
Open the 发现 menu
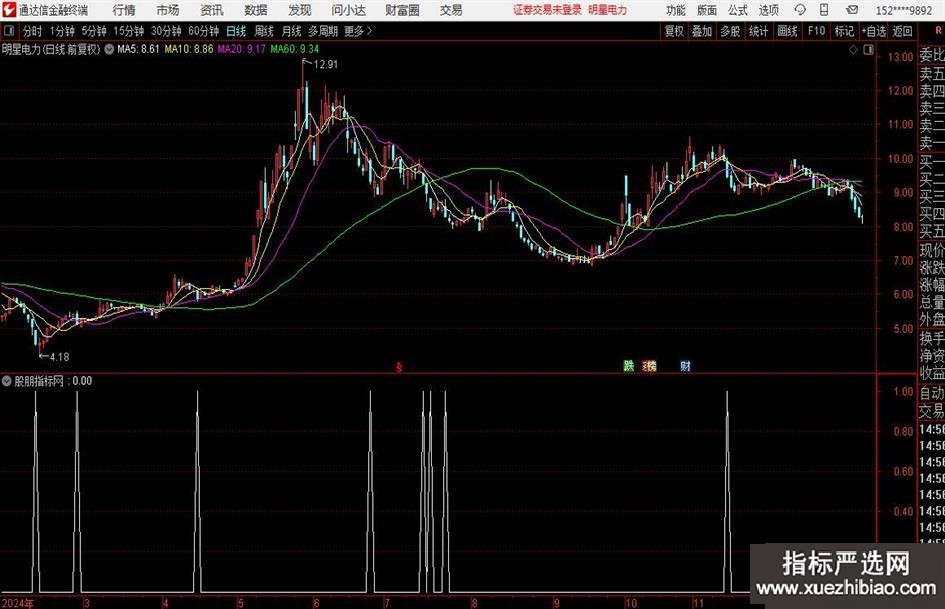[300, 10]
